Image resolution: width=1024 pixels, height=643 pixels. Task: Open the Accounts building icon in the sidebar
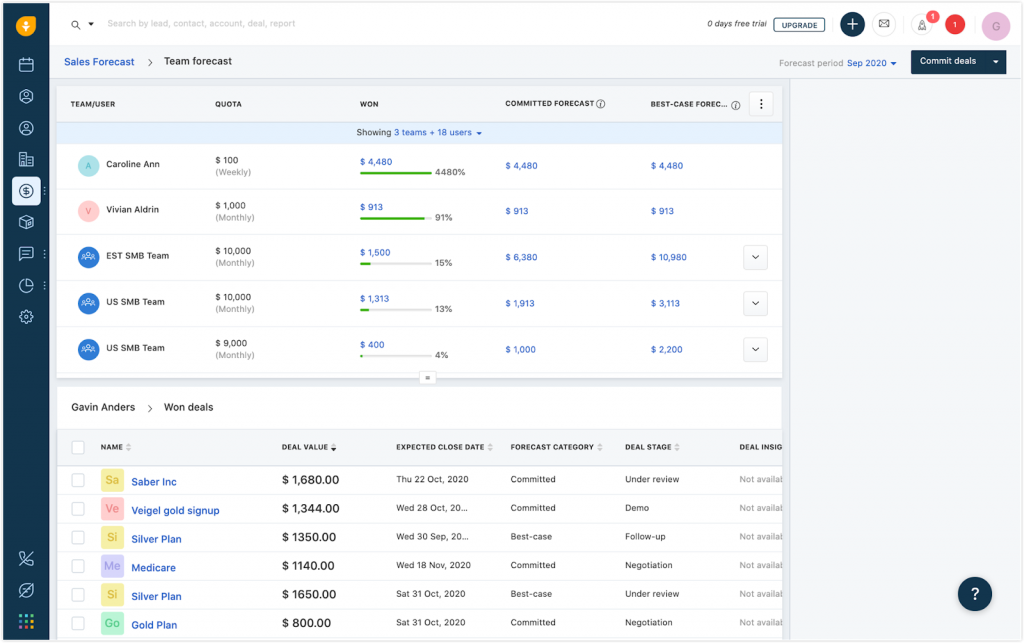pyautogui.click(x=26, y=159)
